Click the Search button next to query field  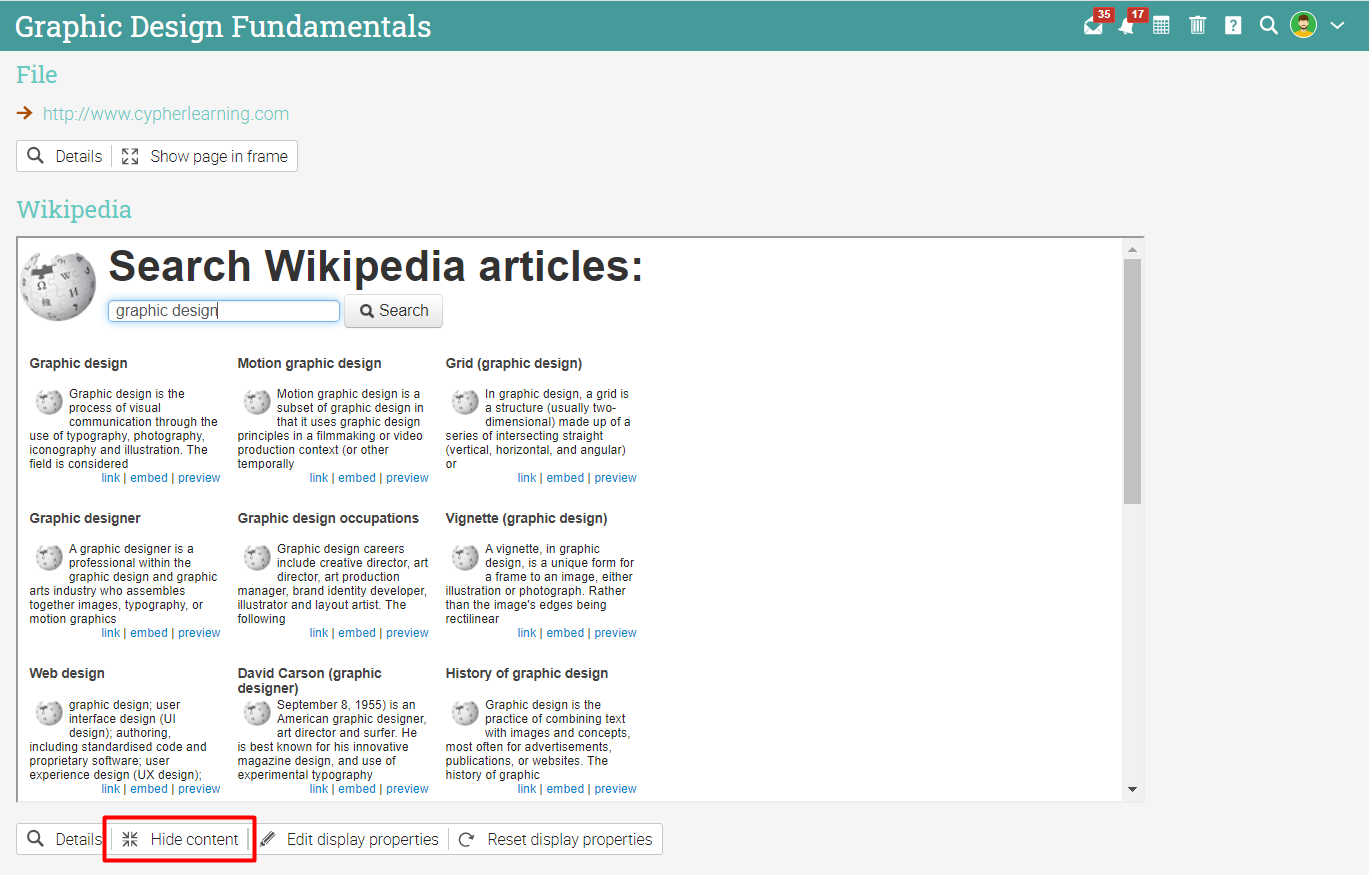click(393, 311)
